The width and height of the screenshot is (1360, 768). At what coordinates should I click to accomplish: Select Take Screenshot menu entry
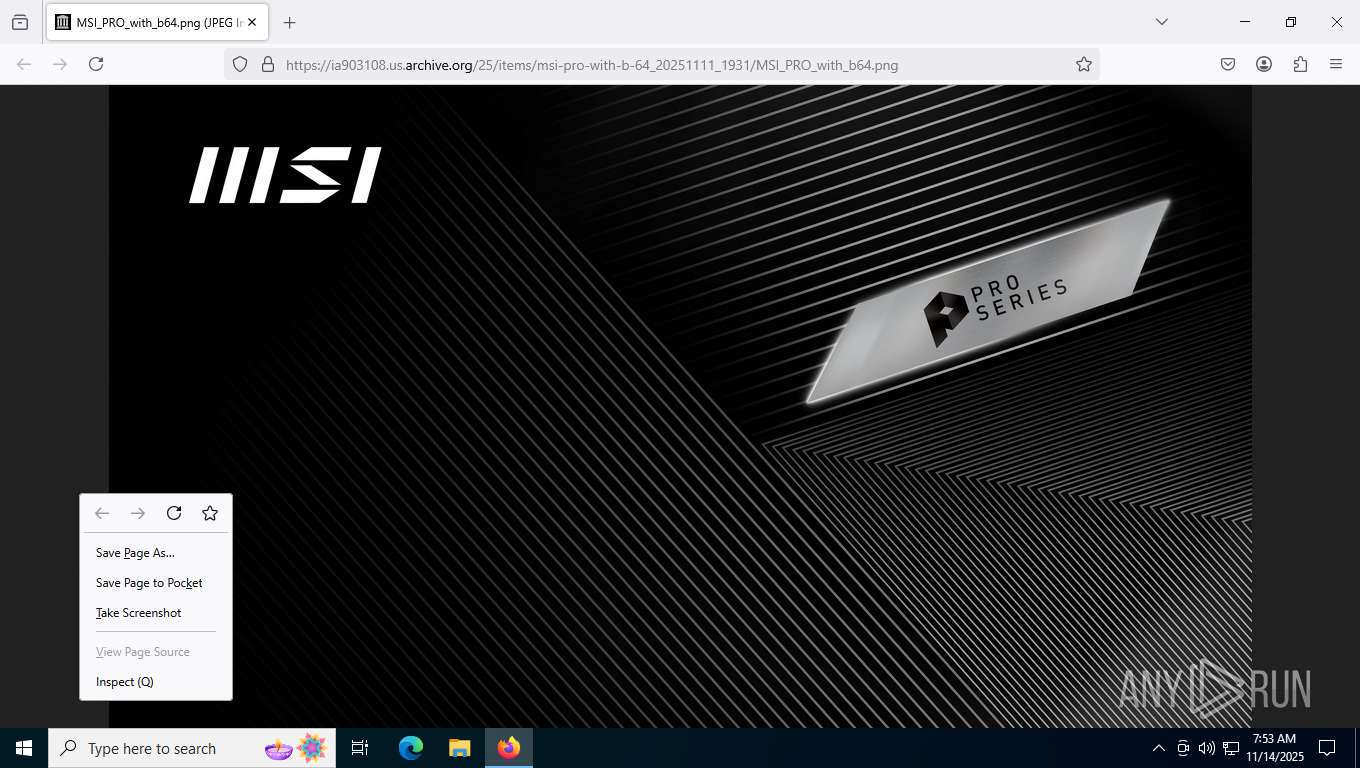click(156, 613)
